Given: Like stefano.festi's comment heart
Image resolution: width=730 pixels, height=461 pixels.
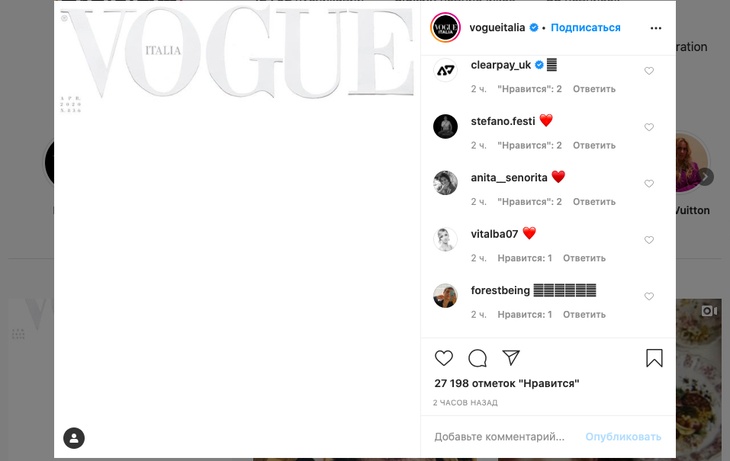Looking at the screenshot, I should click(649, 127).
